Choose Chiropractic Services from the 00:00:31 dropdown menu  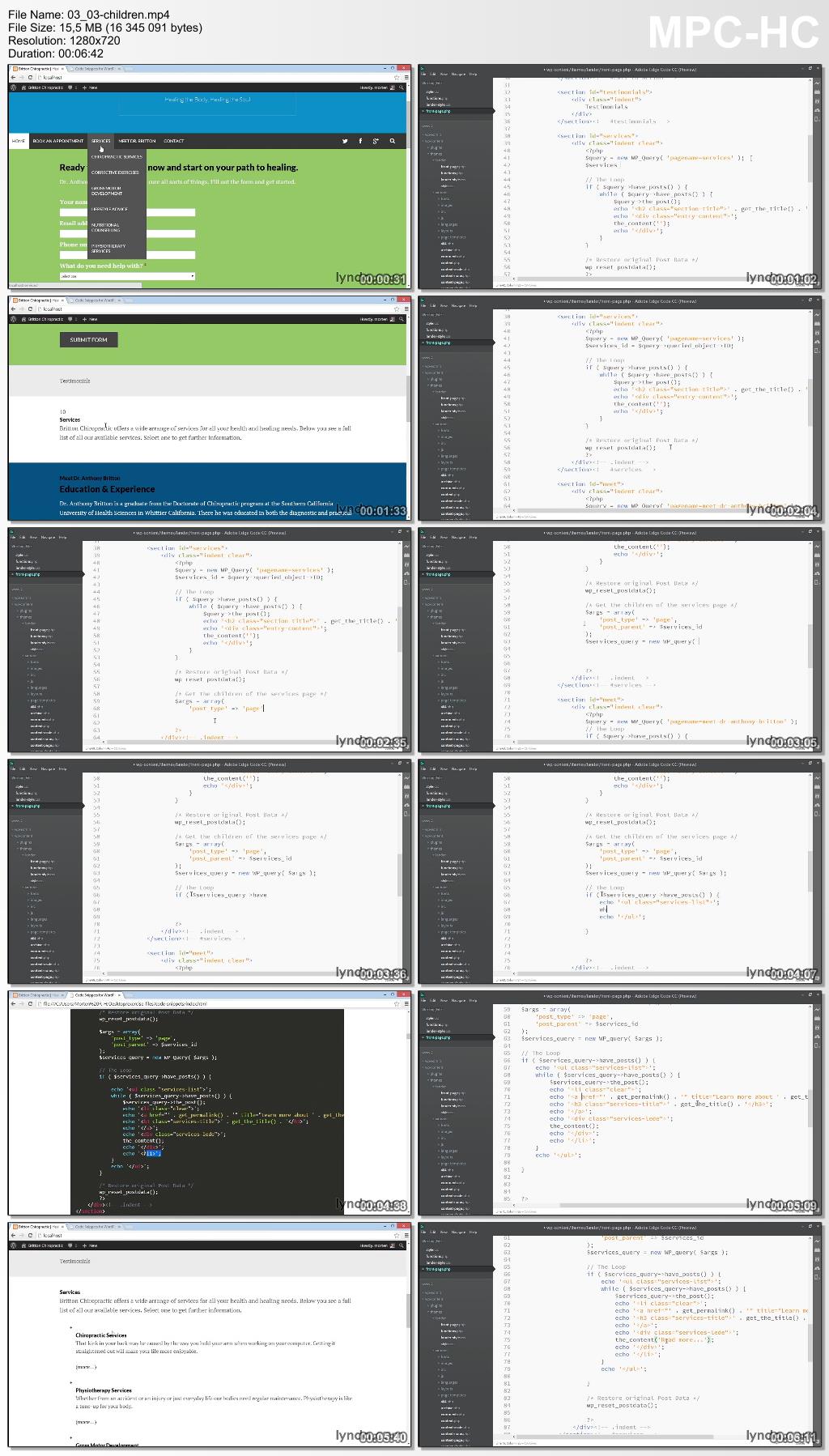[117, 157]
